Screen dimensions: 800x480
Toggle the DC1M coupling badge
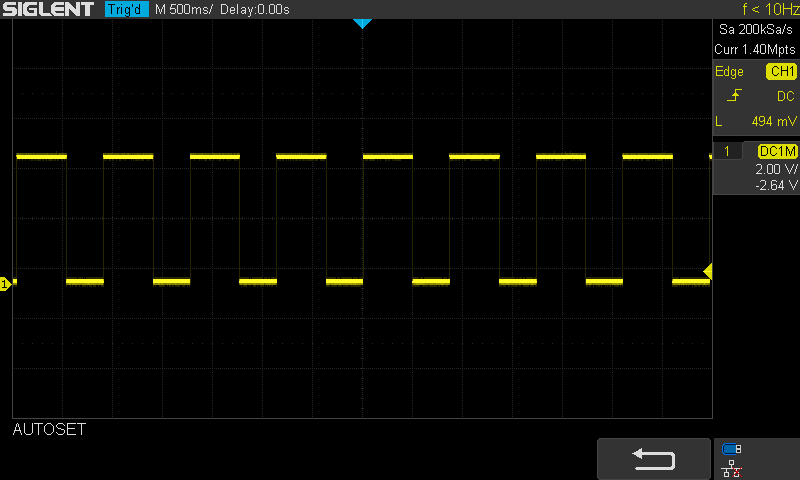(778, 151)
